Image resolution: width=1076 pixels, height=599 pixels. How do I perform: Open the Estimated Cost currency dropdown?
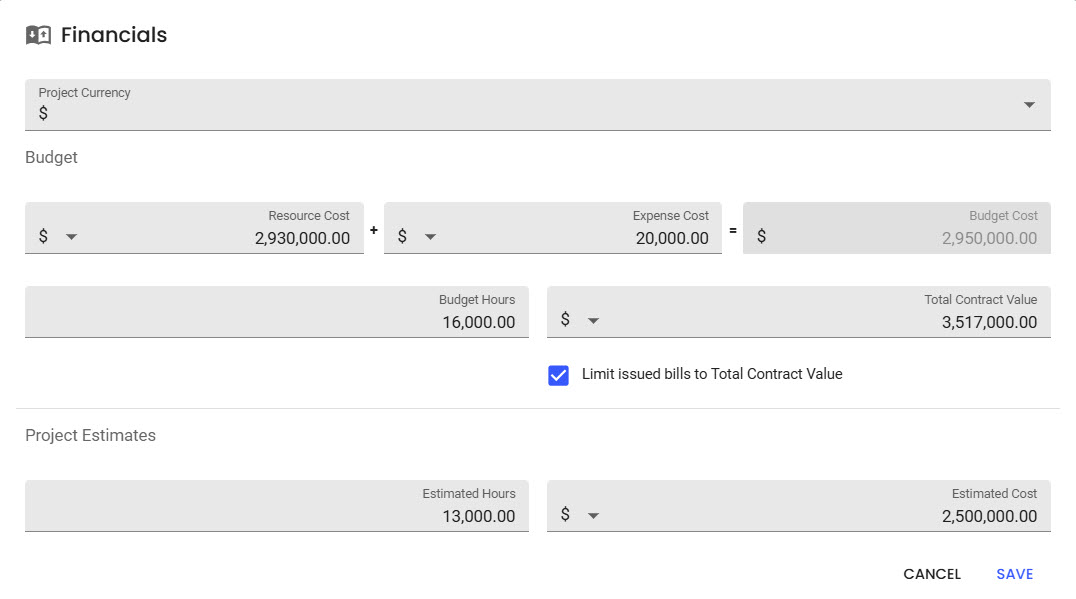click(593, 516)
